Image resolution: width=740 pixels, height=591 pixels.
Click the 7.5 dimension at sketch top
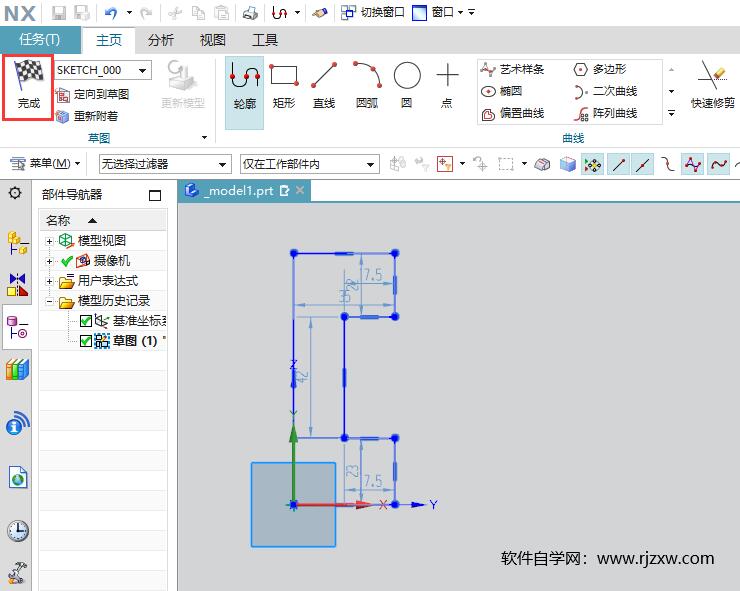(x=373, y=275)
